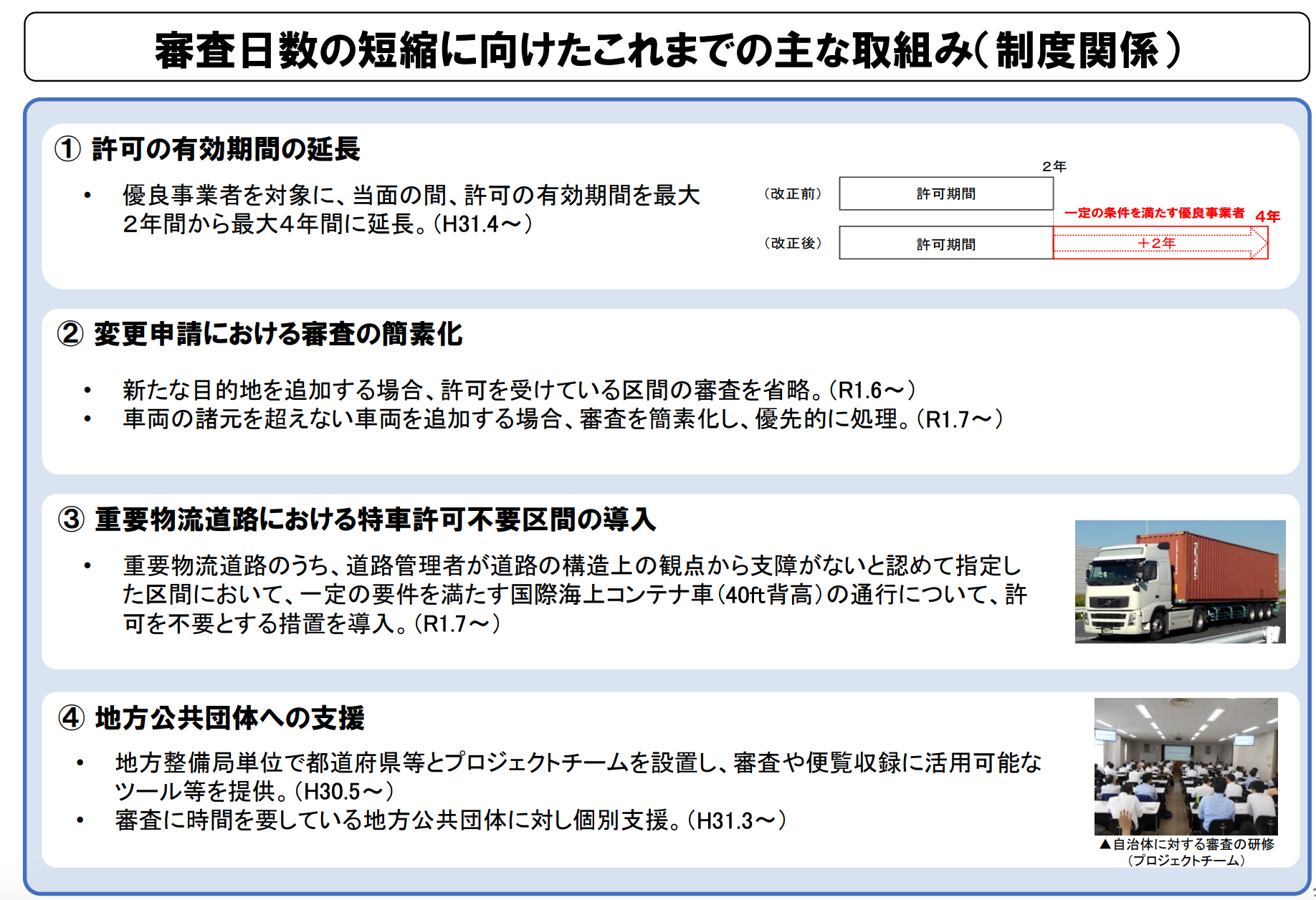Select heading ① 許可の有効期間の延長
The height and width of the screenshot is (900, 1316).
(208, 149)
